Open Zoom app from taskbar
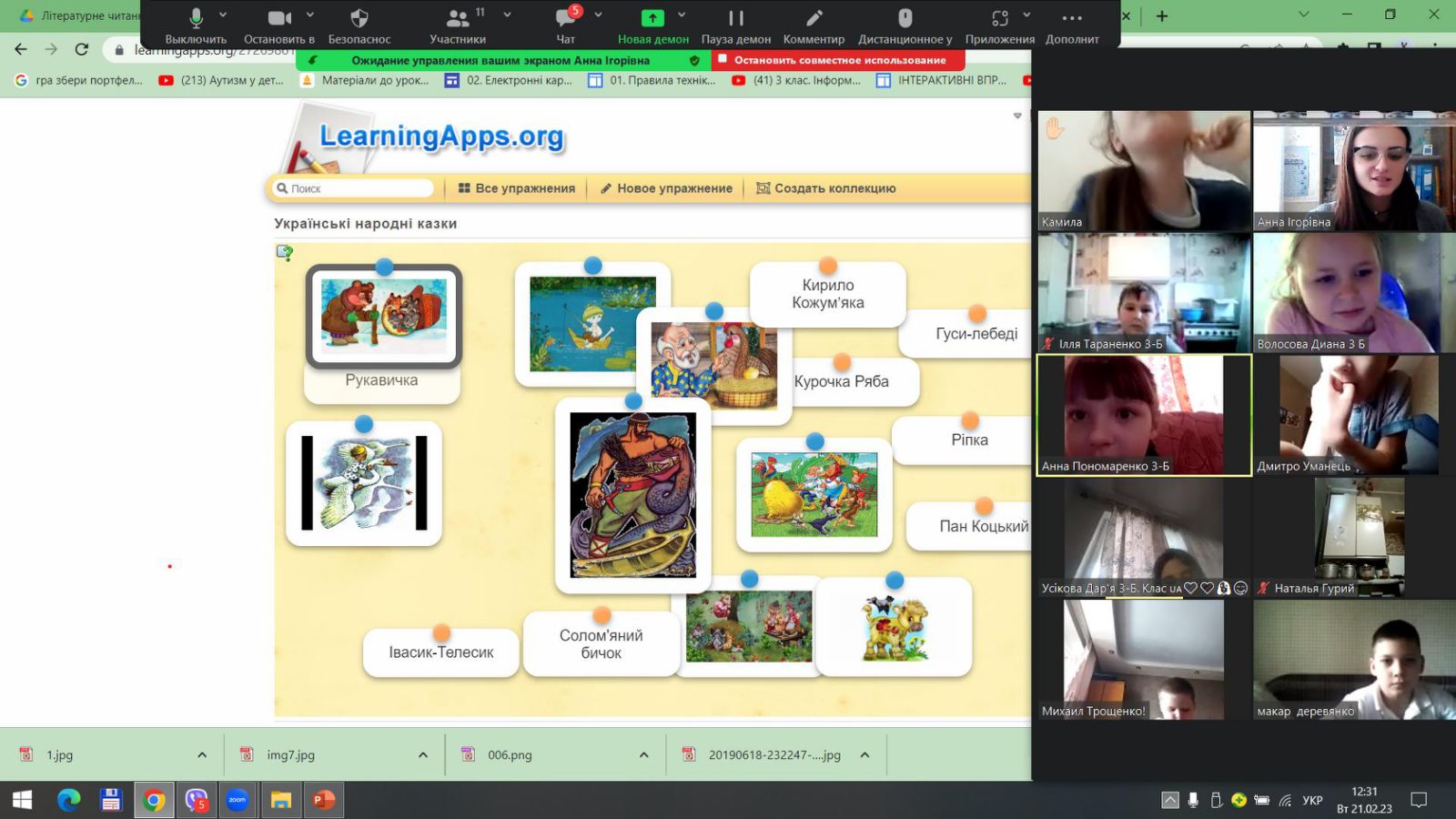The image size is (1456, 819). [x=238, y=800]
